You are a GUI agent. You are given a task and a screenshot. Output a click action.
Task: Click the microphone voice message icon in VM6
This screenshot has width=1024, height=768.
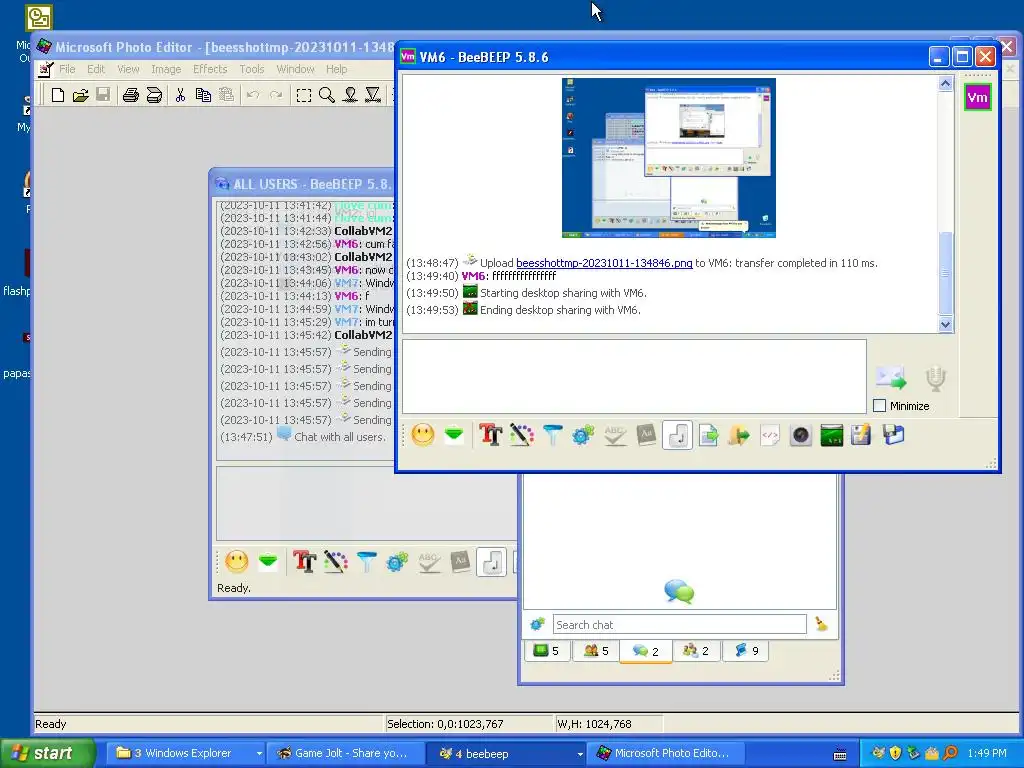(935, 378)
